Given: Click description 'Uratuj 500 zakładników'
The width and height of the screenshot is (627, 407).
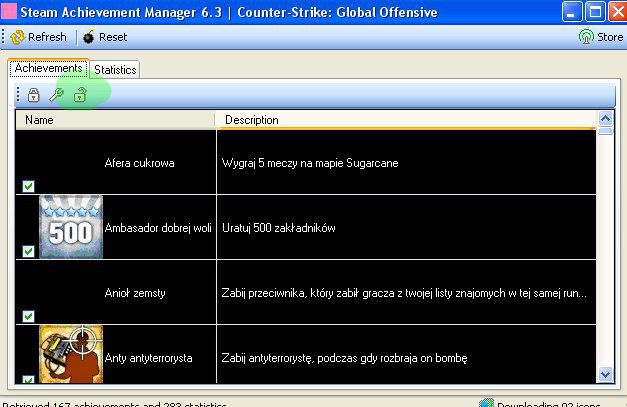Looking at the screenshot, I should (x=279, y=228).
